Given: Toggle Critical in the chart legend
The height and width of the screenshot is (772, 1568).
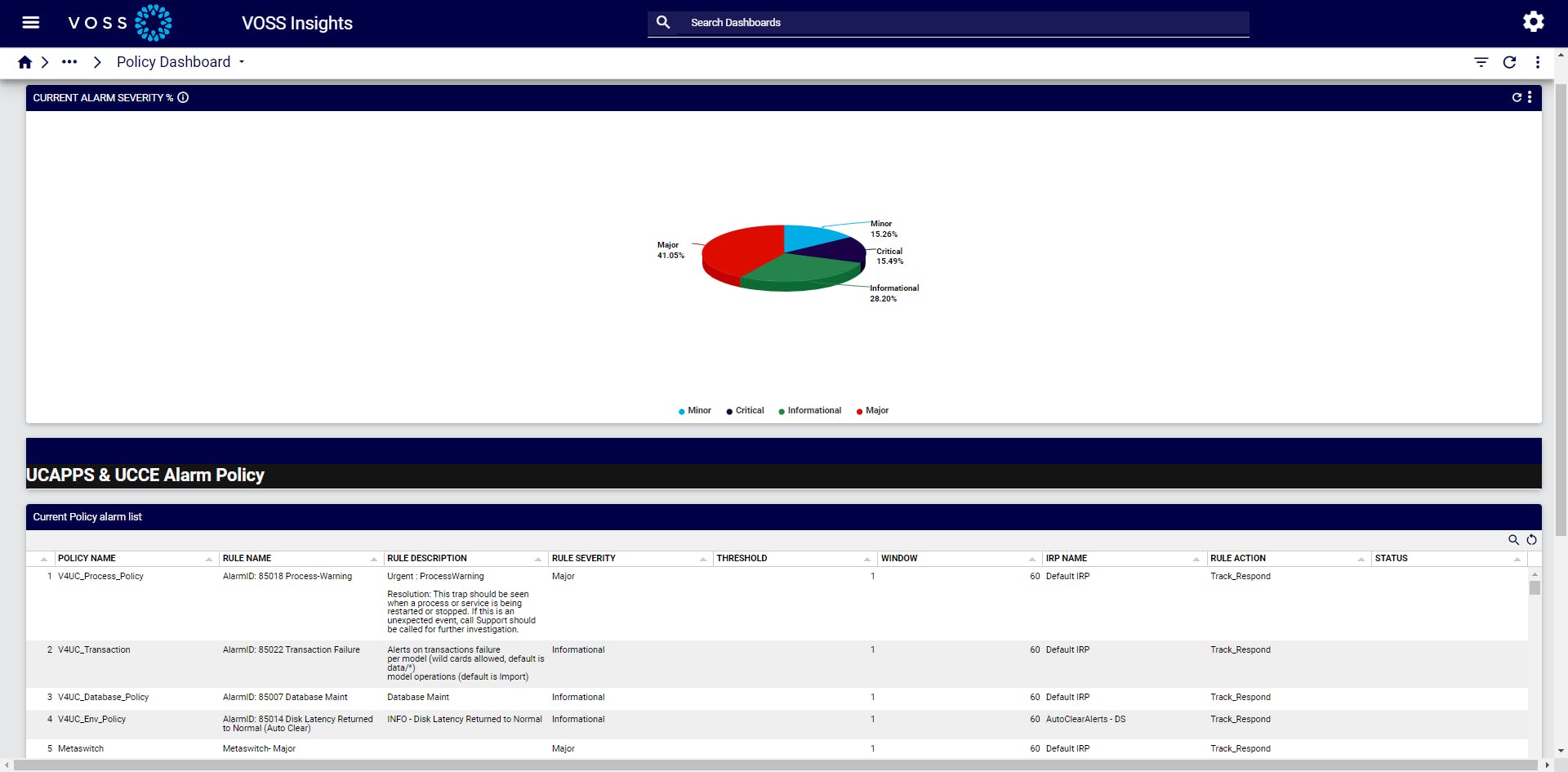Looking at the screenshot, I should (x=746, y=411).
